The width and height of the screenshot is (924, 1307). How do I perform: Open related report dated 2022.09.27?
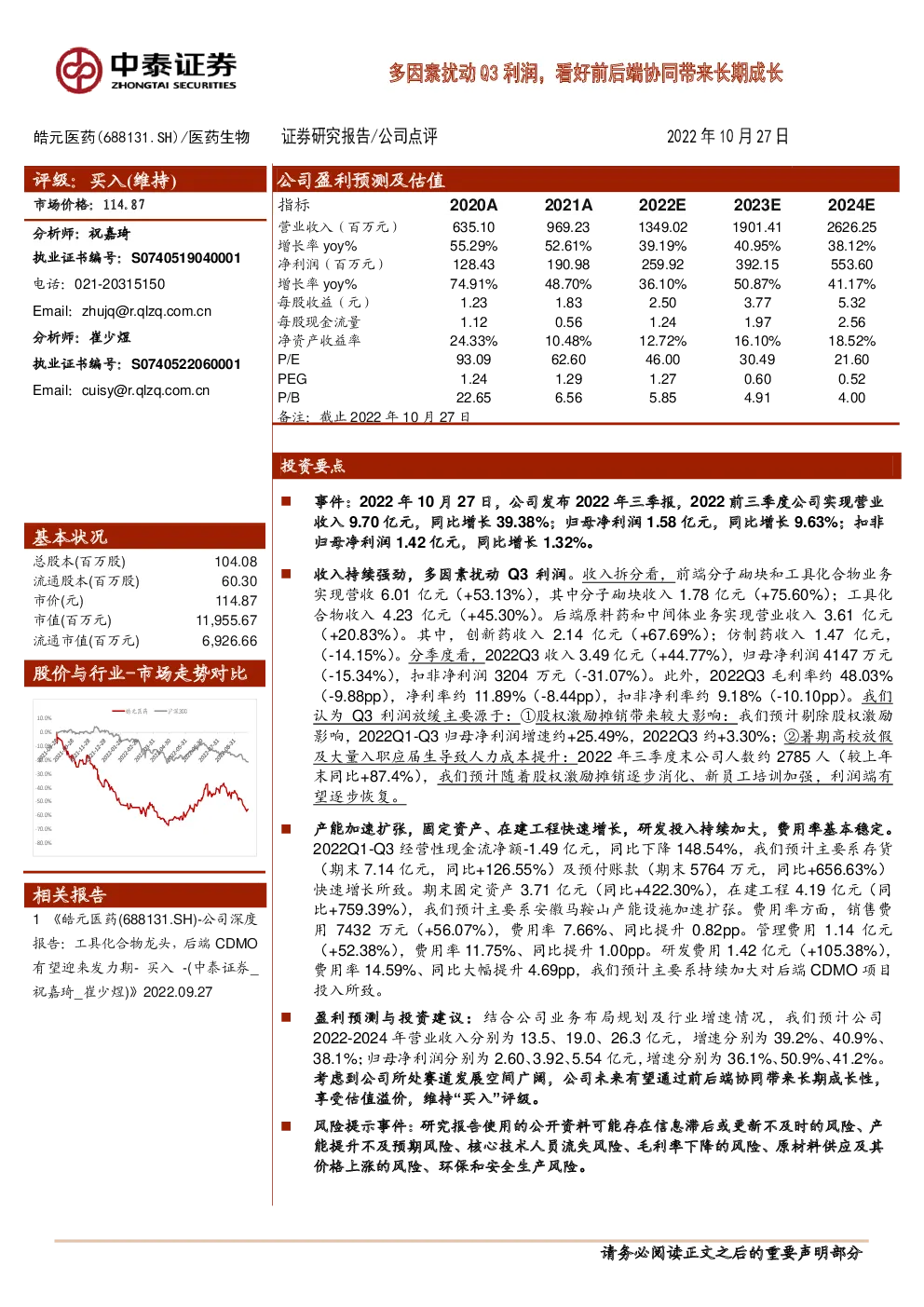pos(145,956)
